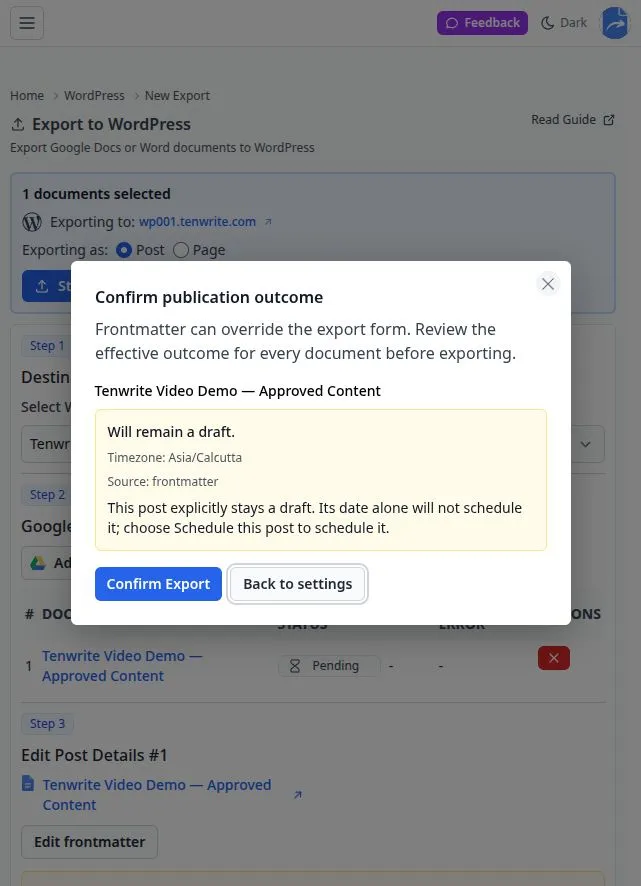641x886 pixels.
Task: Click the Export to WordPress upload icon
Action: (18, 124)
